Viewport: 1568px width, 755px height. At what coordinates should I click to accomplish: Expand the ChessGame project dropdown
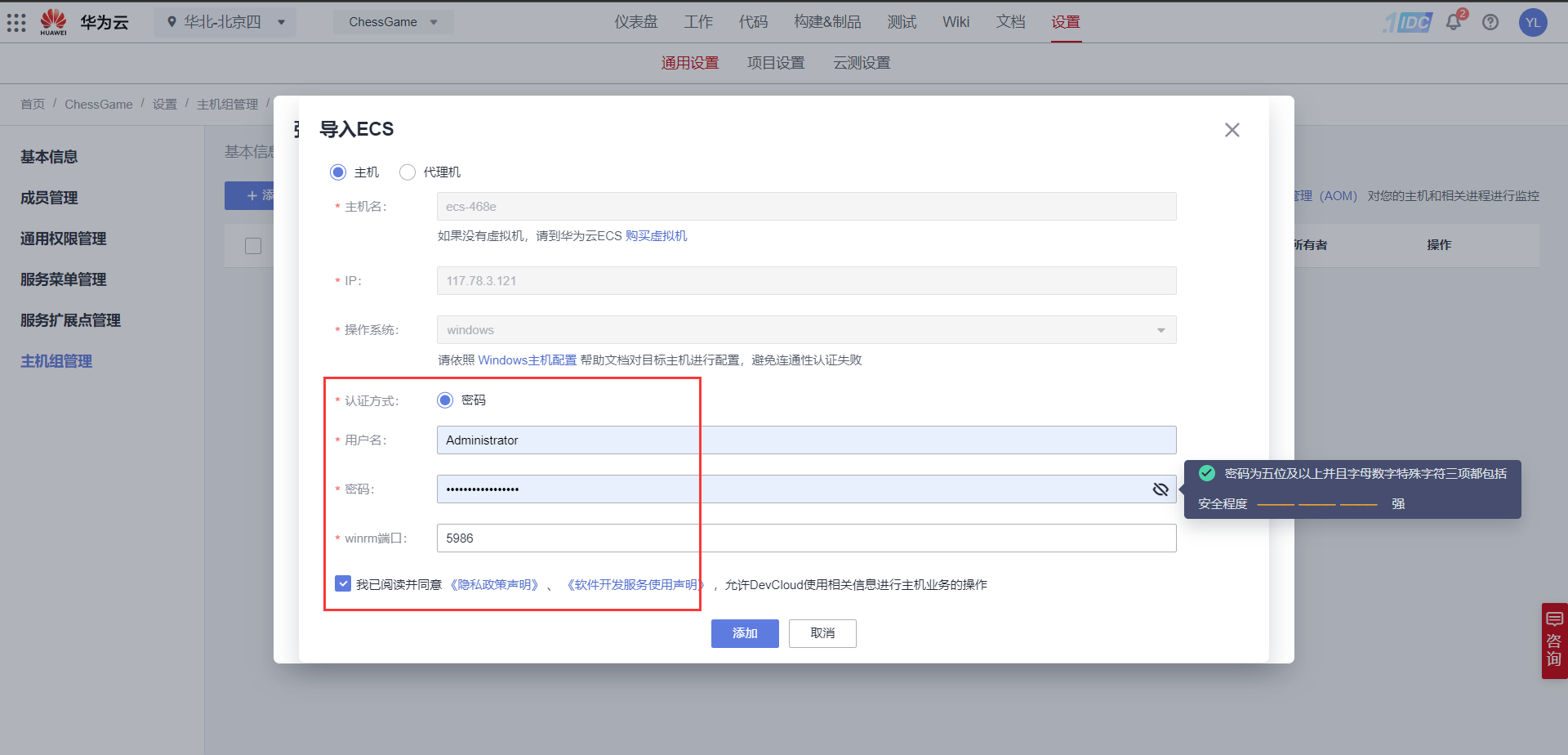point(393,22)
